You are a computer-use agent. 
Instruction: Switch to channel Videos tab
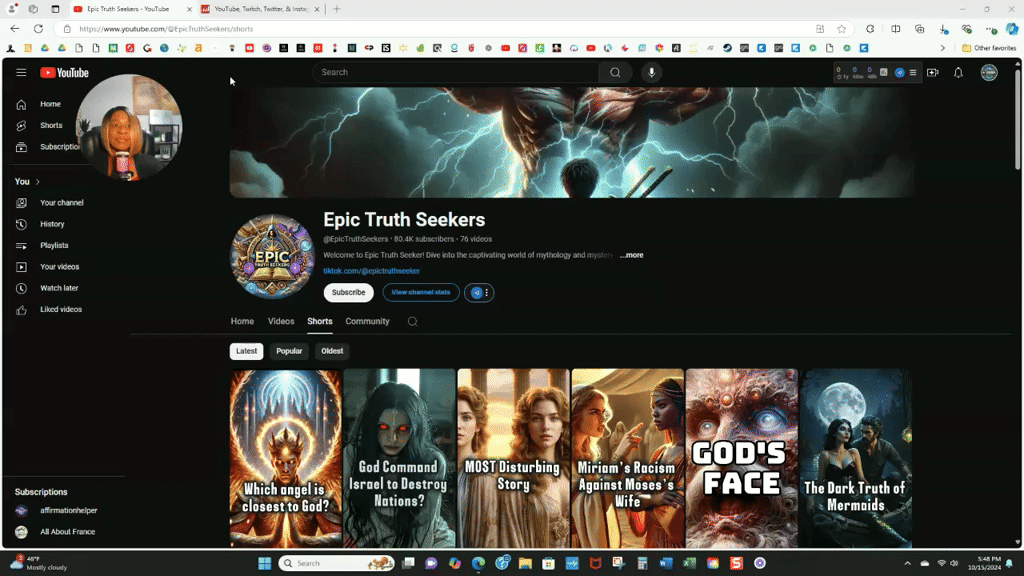[281, 321]
